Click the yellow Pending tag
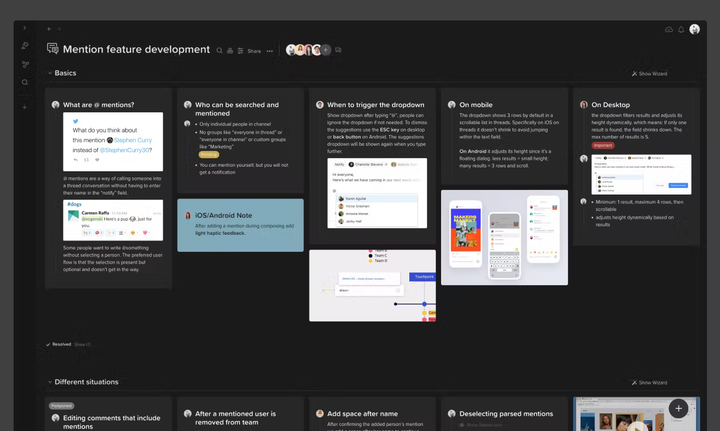The width and height of the screenshot is (720, 431). [x=208, y=155]
